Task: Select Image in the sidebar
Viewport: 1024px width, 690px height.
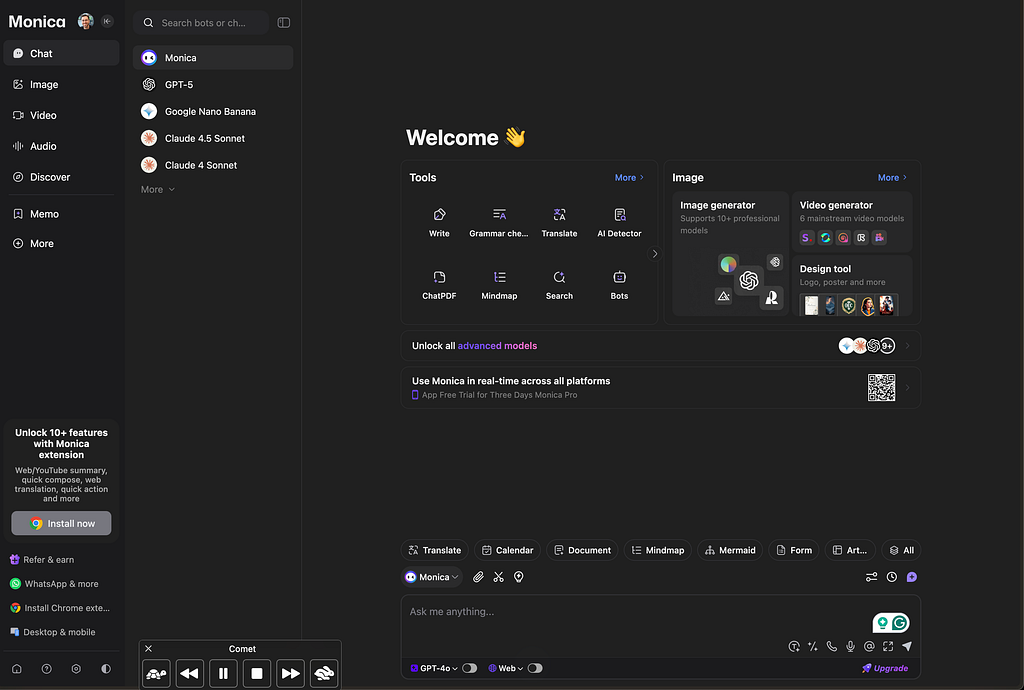Action: pos(61,84)
